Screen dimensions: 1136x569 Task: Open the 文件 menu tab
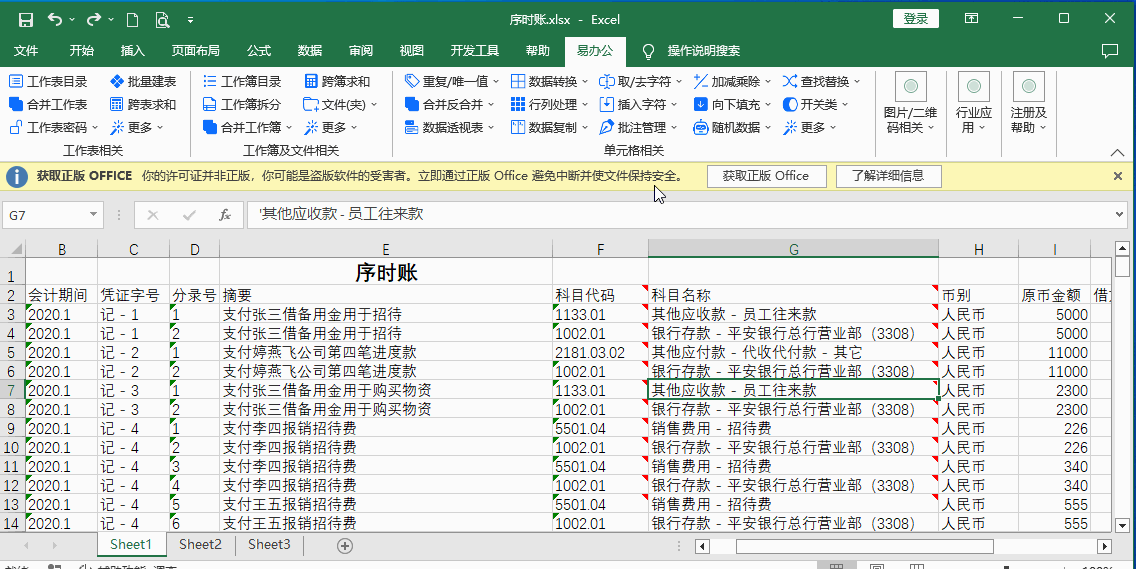26,51
